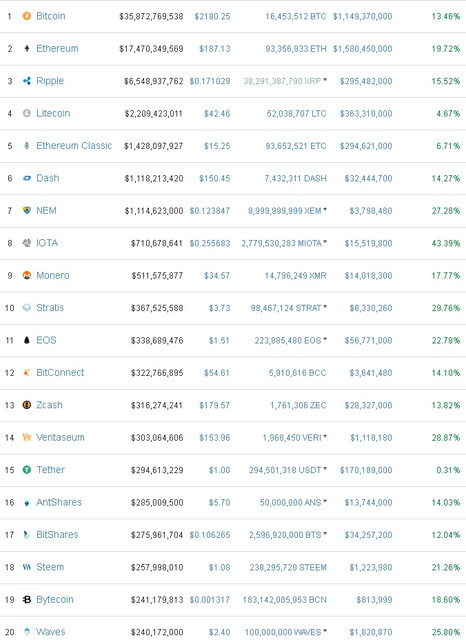Click the Veritaseum logo icon
The height and width of the screenshot is (640, 466).
tap(27, 437)
